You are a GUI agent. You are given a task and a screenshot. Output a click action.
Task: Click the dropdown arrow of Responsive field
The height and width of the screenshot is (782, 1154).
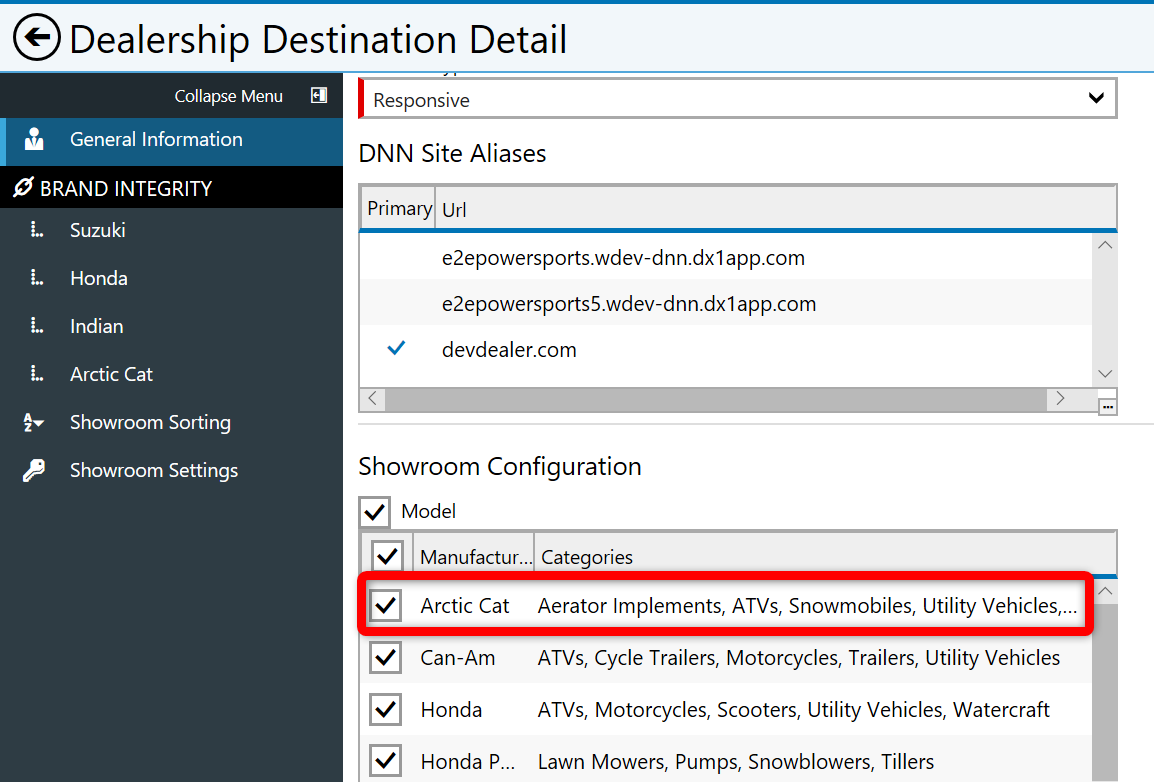[1096, 98]
